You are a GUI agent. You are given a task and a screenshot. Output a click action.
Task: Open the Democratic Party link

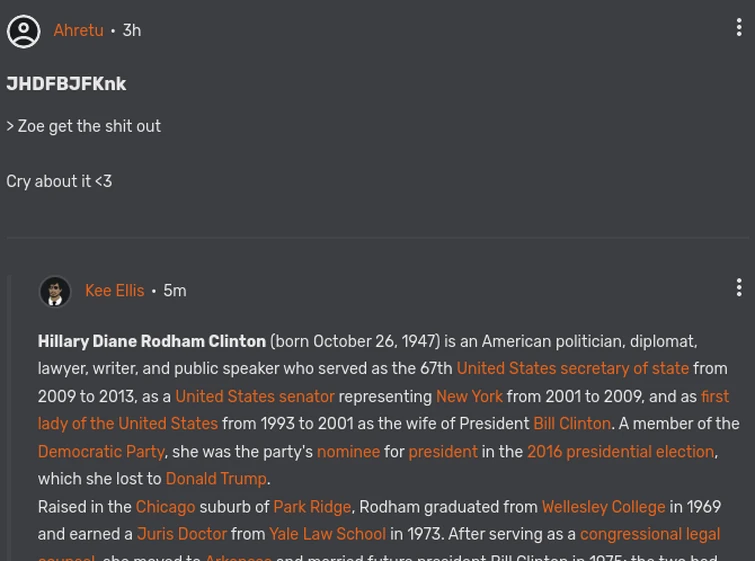[101, 452]
